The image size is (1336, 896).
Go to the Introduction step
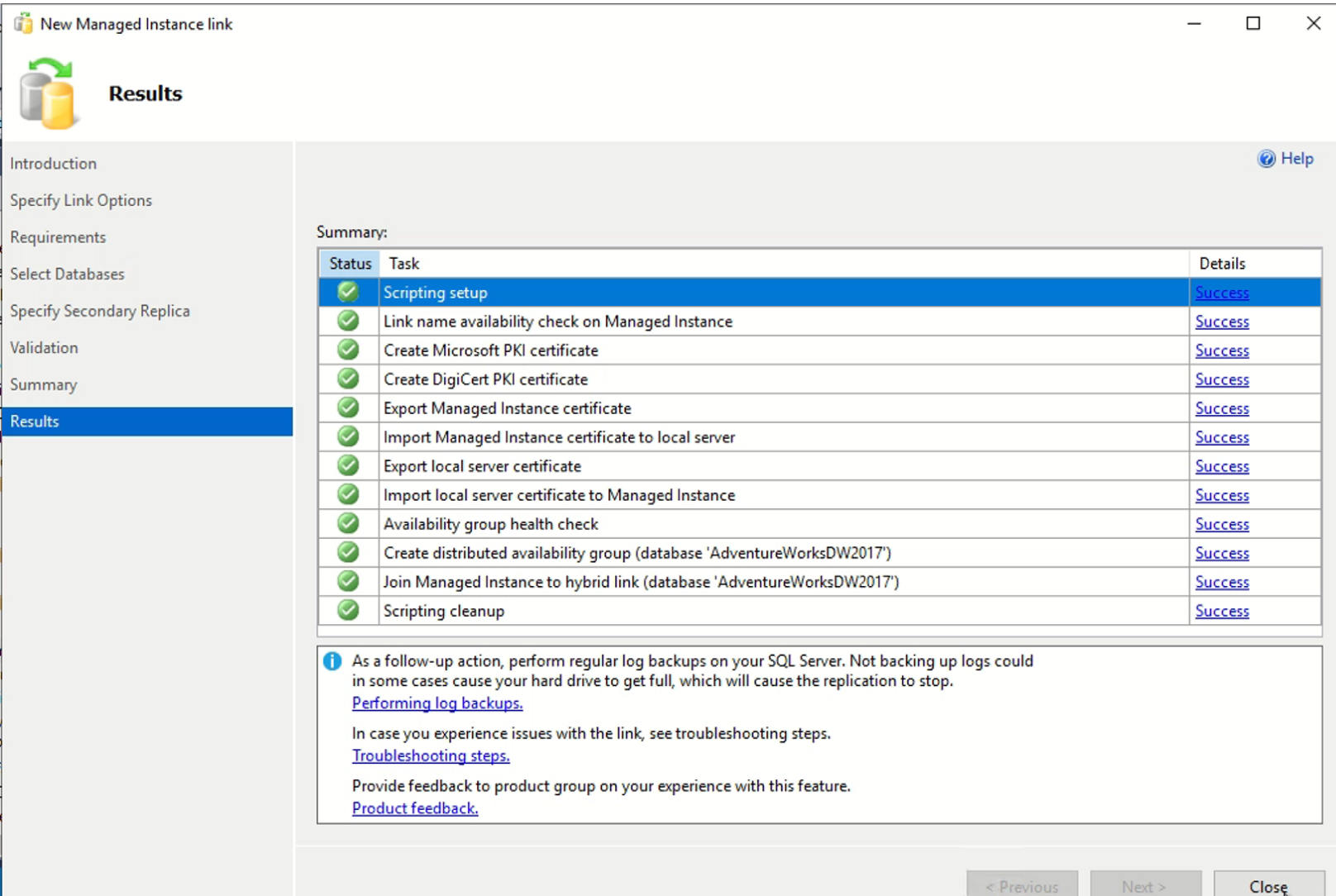[54, 164]
